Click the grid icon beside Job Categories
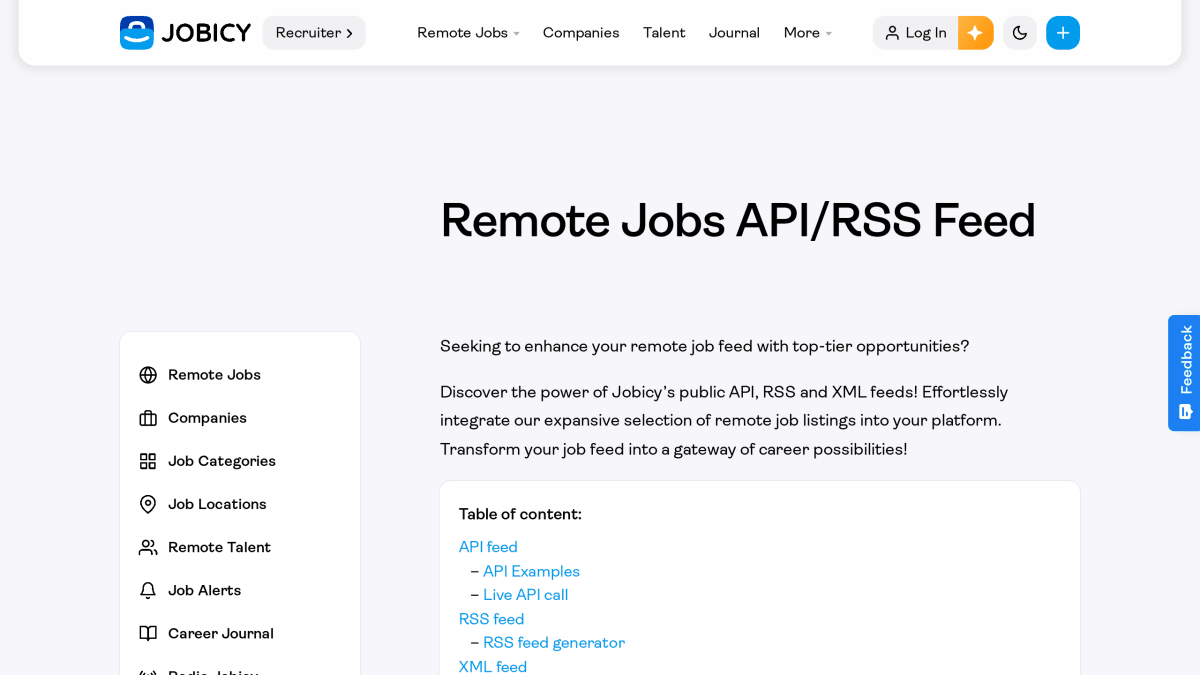Image resolution: width=1200 pixels, height=675 pixels. 148,461
